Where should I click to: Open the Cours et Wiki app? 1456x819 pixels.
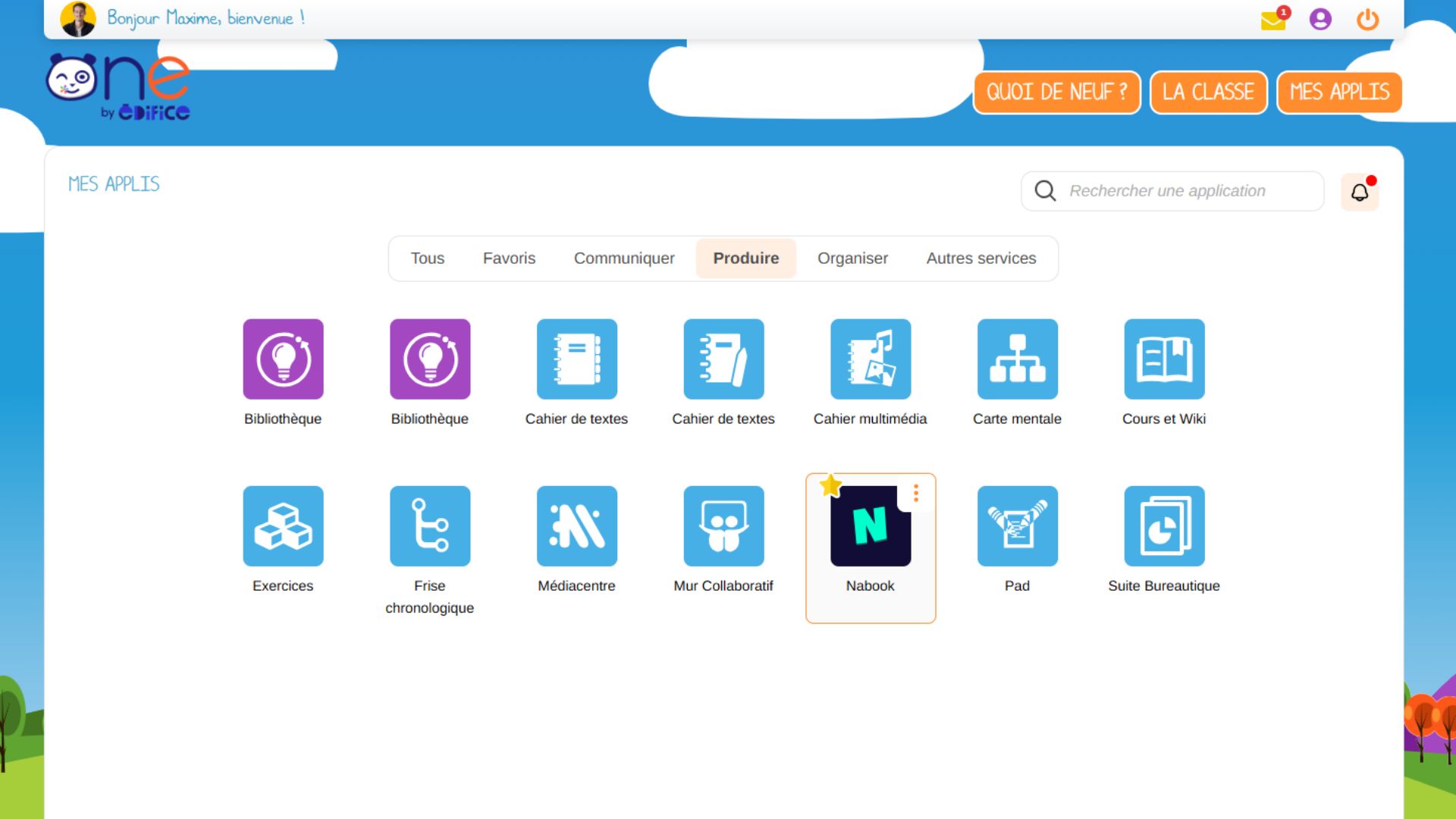point(1164,359)
